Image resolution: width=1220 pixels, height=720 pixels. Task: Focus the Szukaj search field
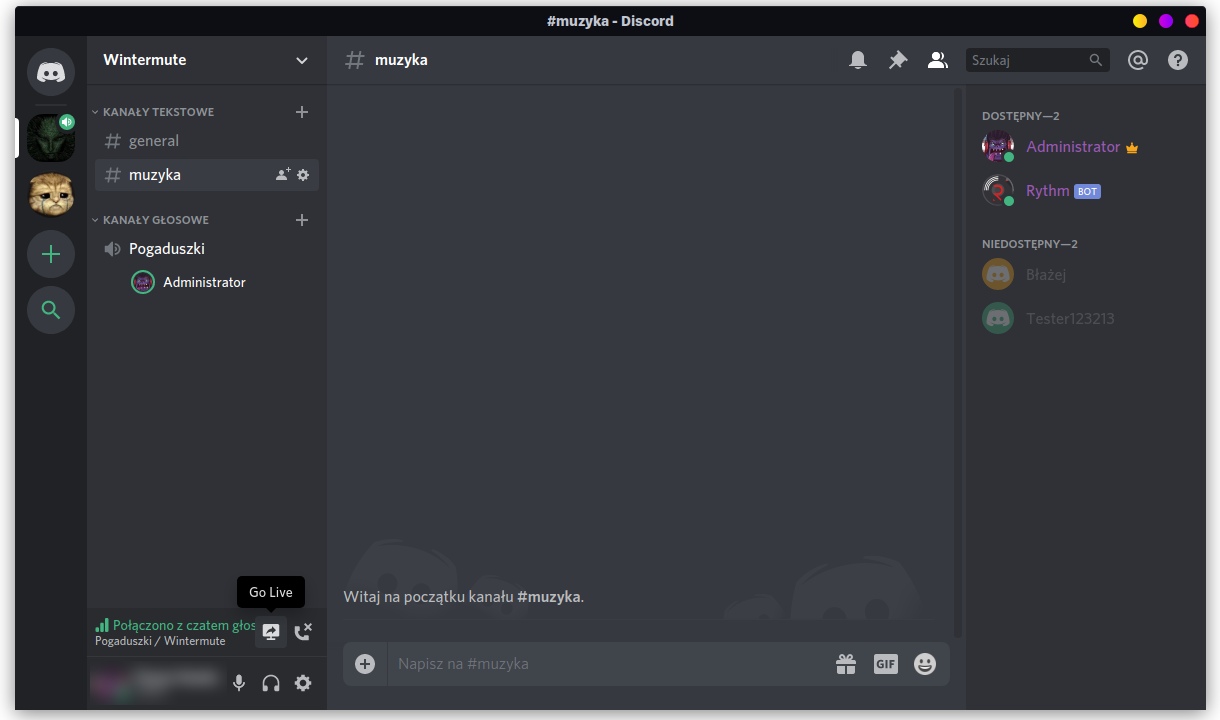click(x=1038, y=60)
